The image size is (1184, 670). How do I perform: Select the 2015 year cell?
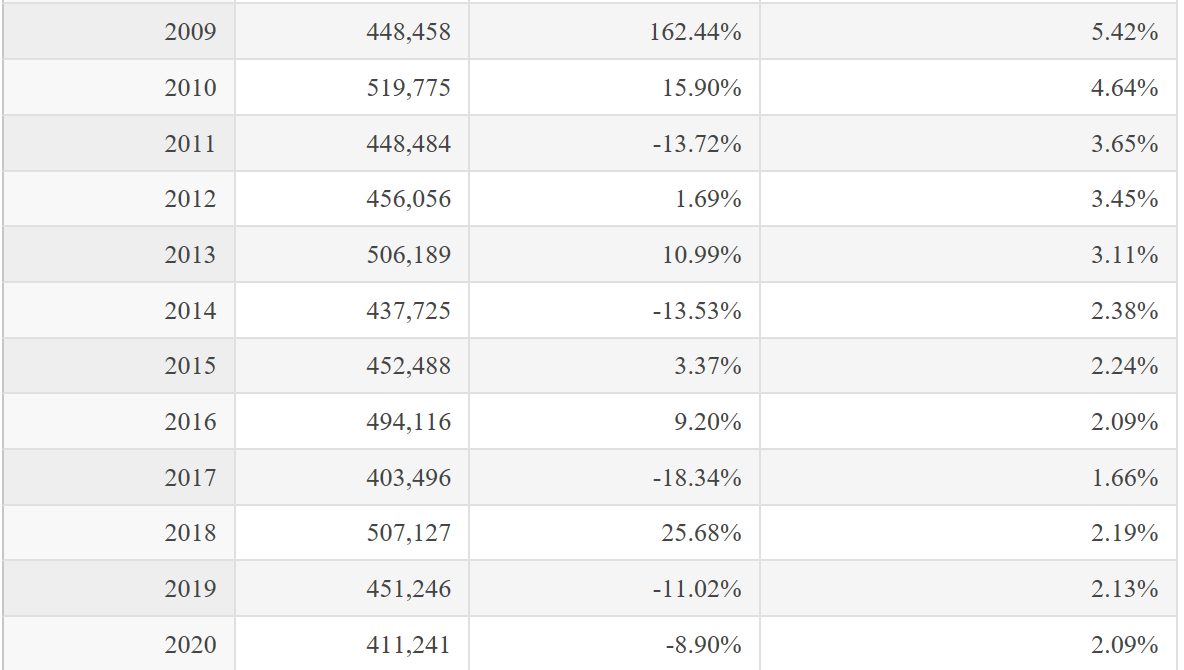pyautogui.click(x=119, y=366)
